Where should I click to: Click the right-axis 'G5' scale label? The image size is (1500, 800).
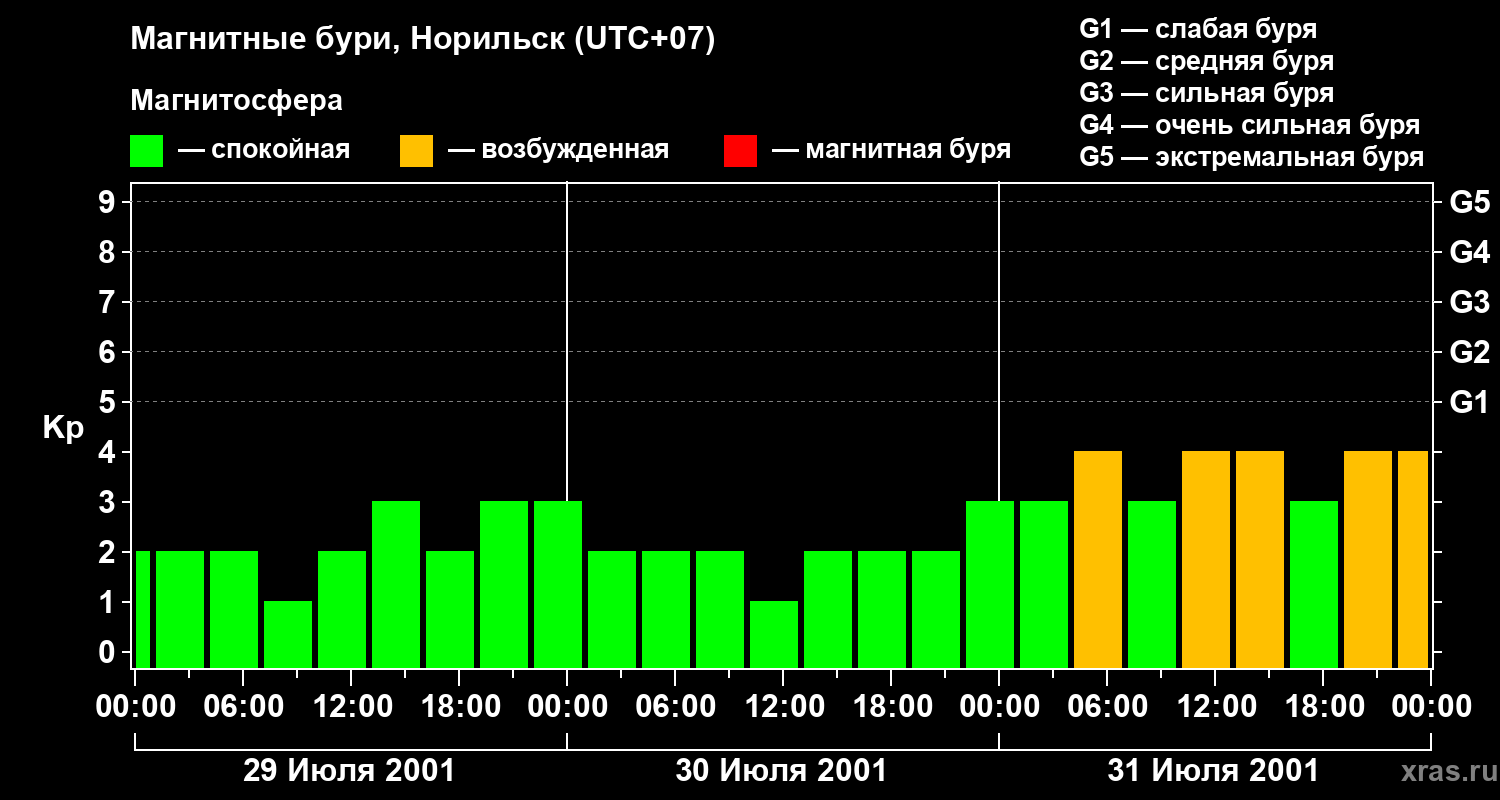(1469, 202)
